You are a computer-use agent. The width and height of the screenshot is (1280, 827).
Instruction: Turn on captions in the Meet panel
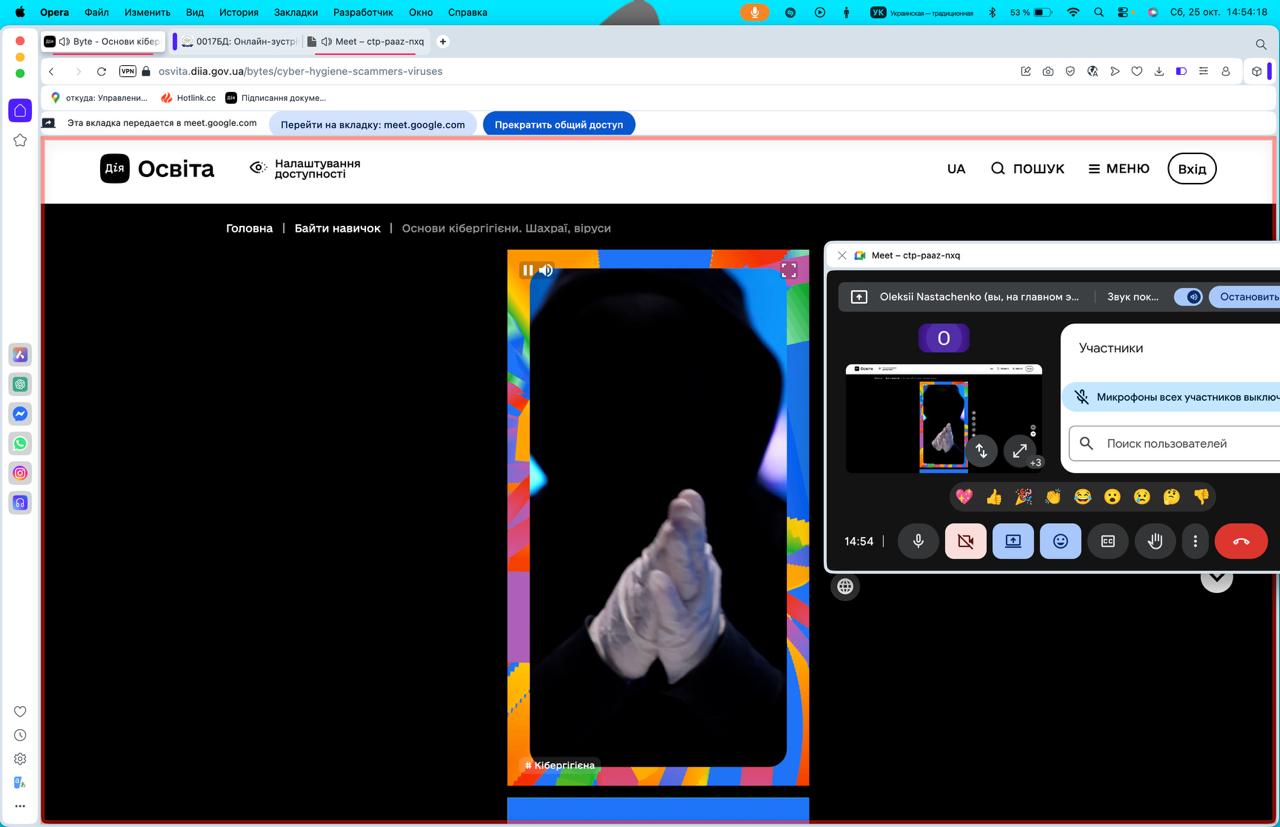click(1107, 541)
